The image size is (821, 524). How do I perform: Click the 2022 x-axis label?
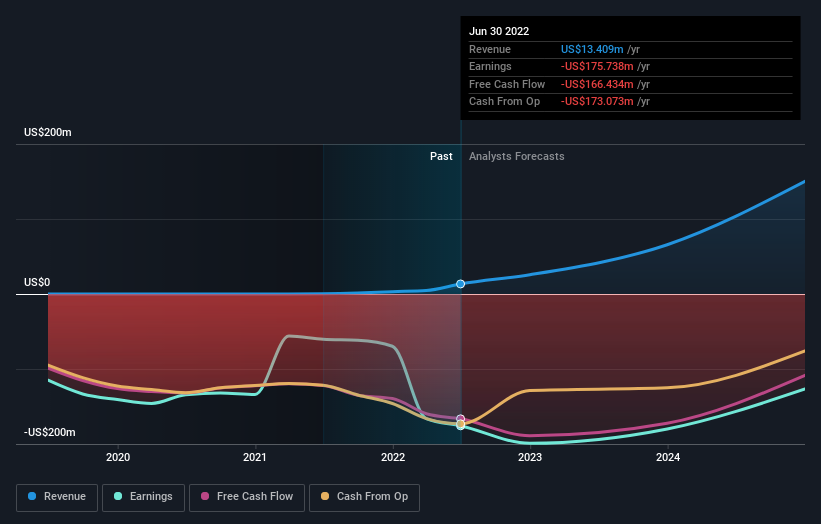(x=393, y=458)
